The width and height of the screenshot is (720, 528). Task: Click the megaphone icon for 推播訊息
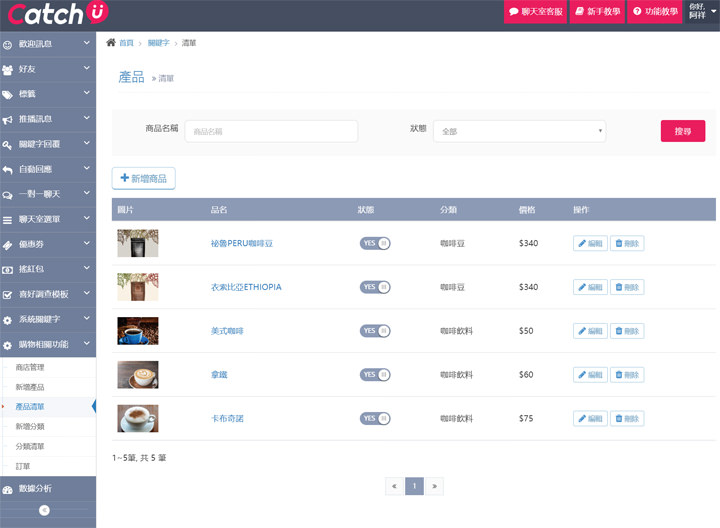click(7, 120)
